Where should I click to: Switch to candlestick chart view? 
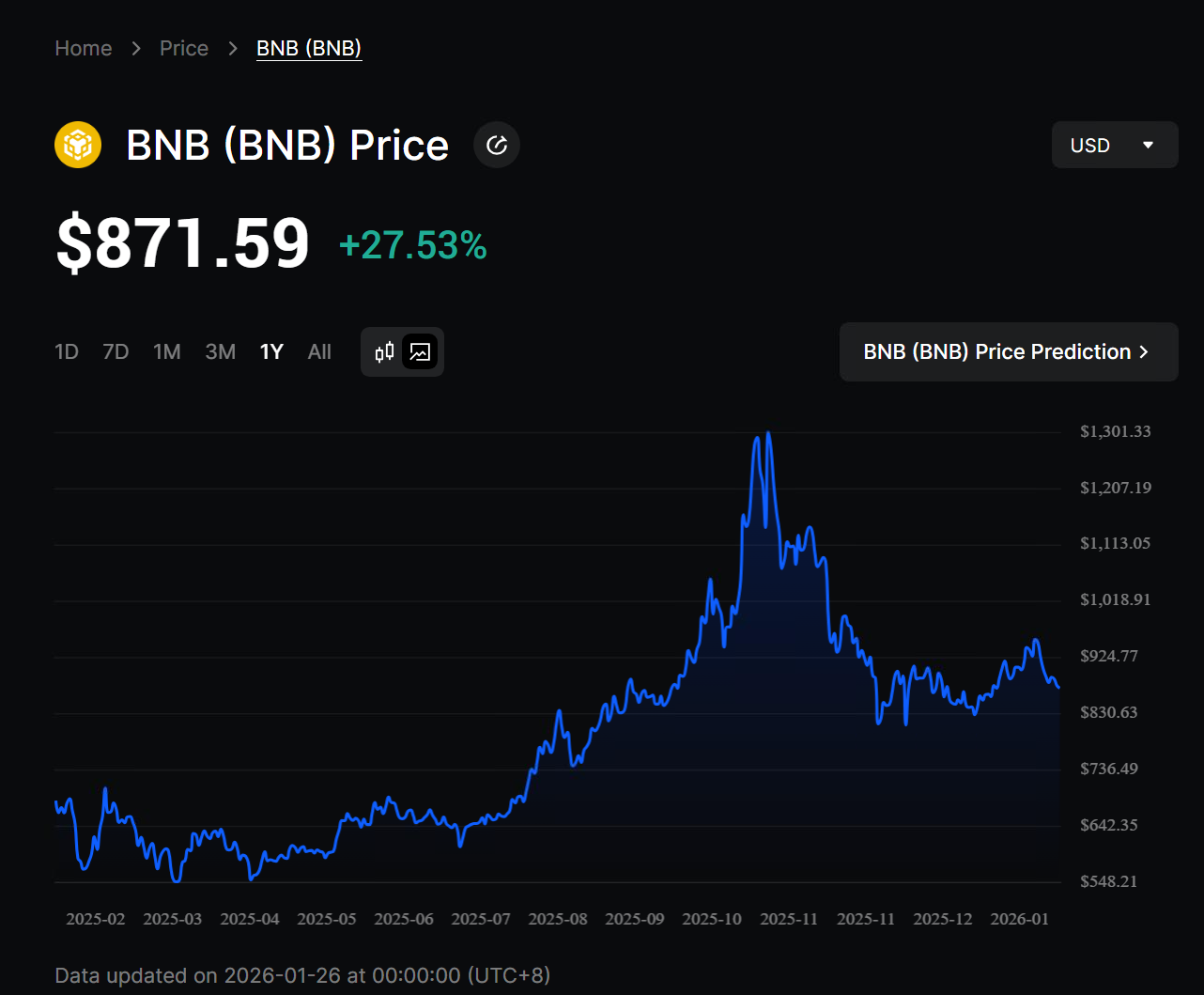(384, 352)
